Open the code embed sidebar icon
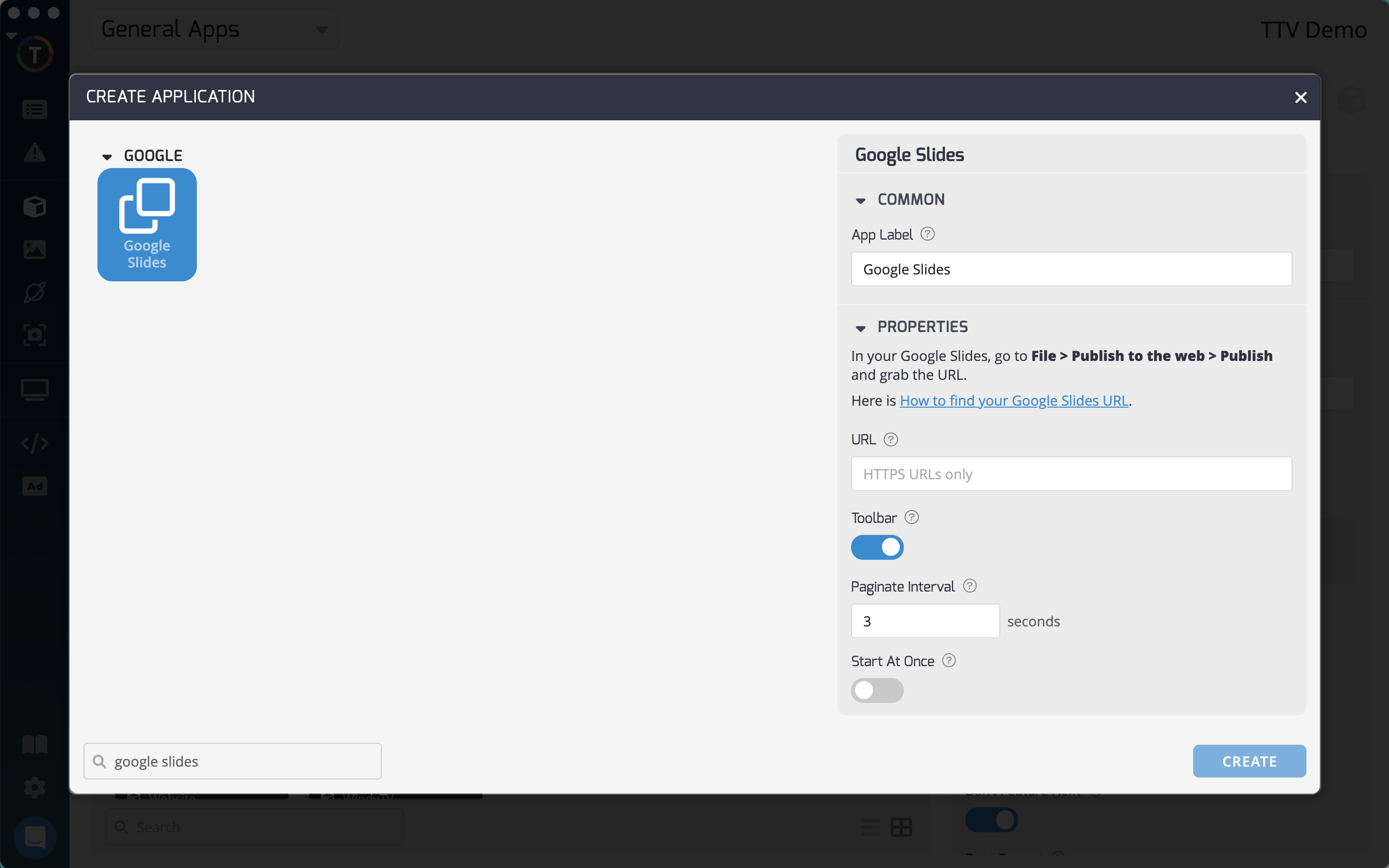Image resolution: width=1389 pixels, height=868 pixels. 34,443
